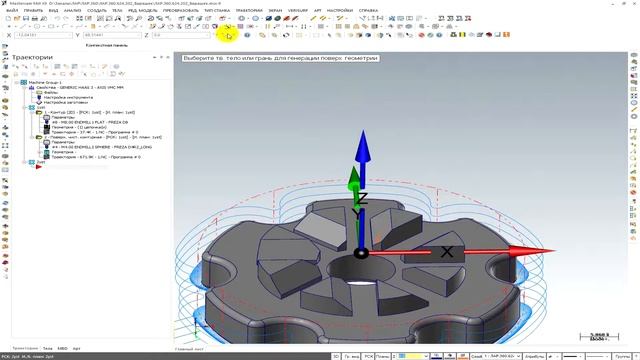
Task: Select the Machine Group-1 tree node
Action: pos(45,82)
